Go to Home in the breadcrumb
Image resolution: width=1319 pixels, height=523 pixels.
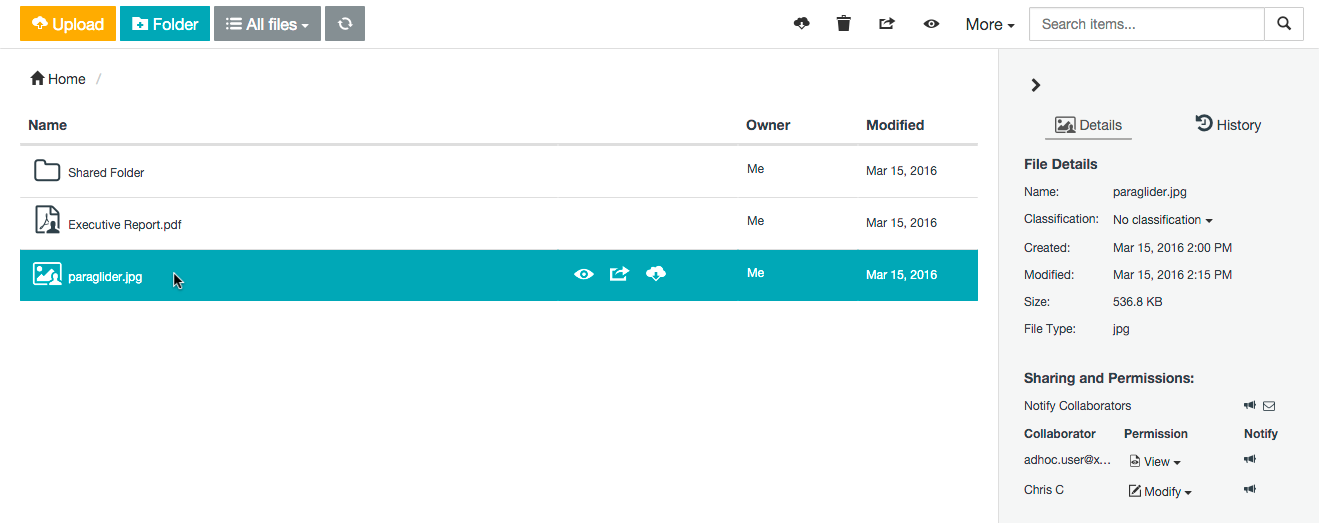tap(58, 79)
